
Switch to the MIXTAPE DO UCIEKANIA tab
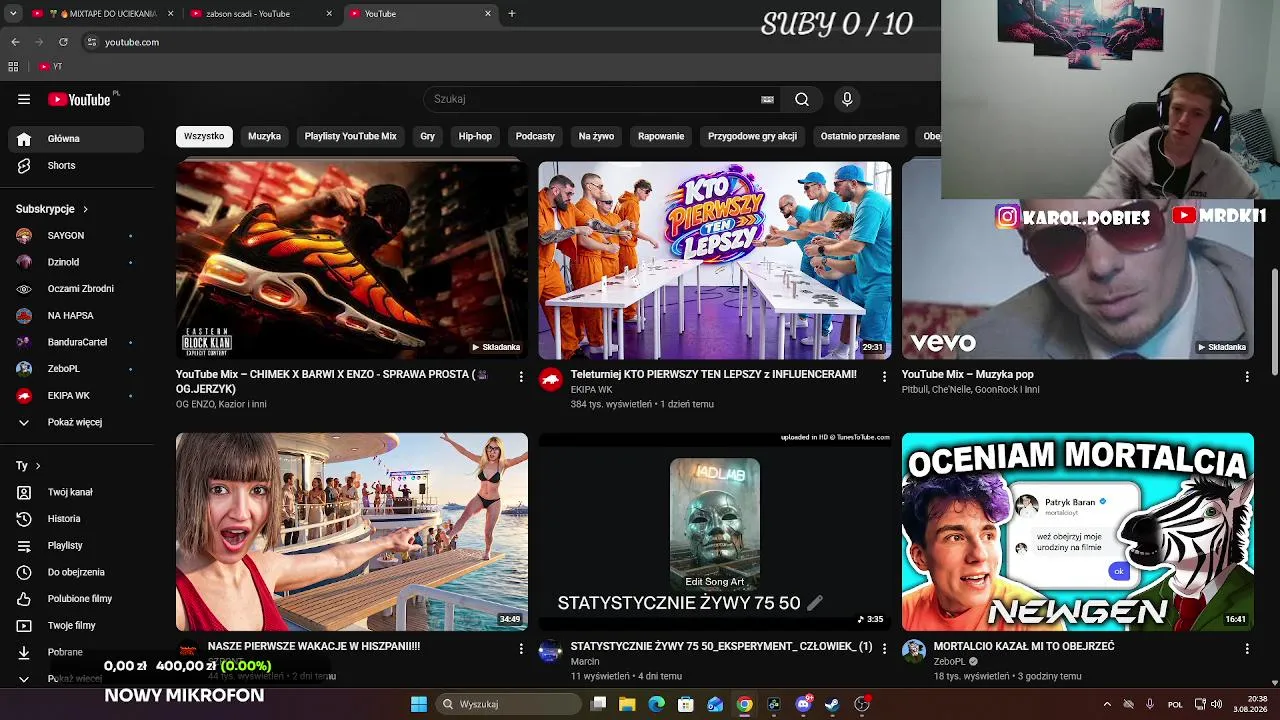tap(104, 14)
